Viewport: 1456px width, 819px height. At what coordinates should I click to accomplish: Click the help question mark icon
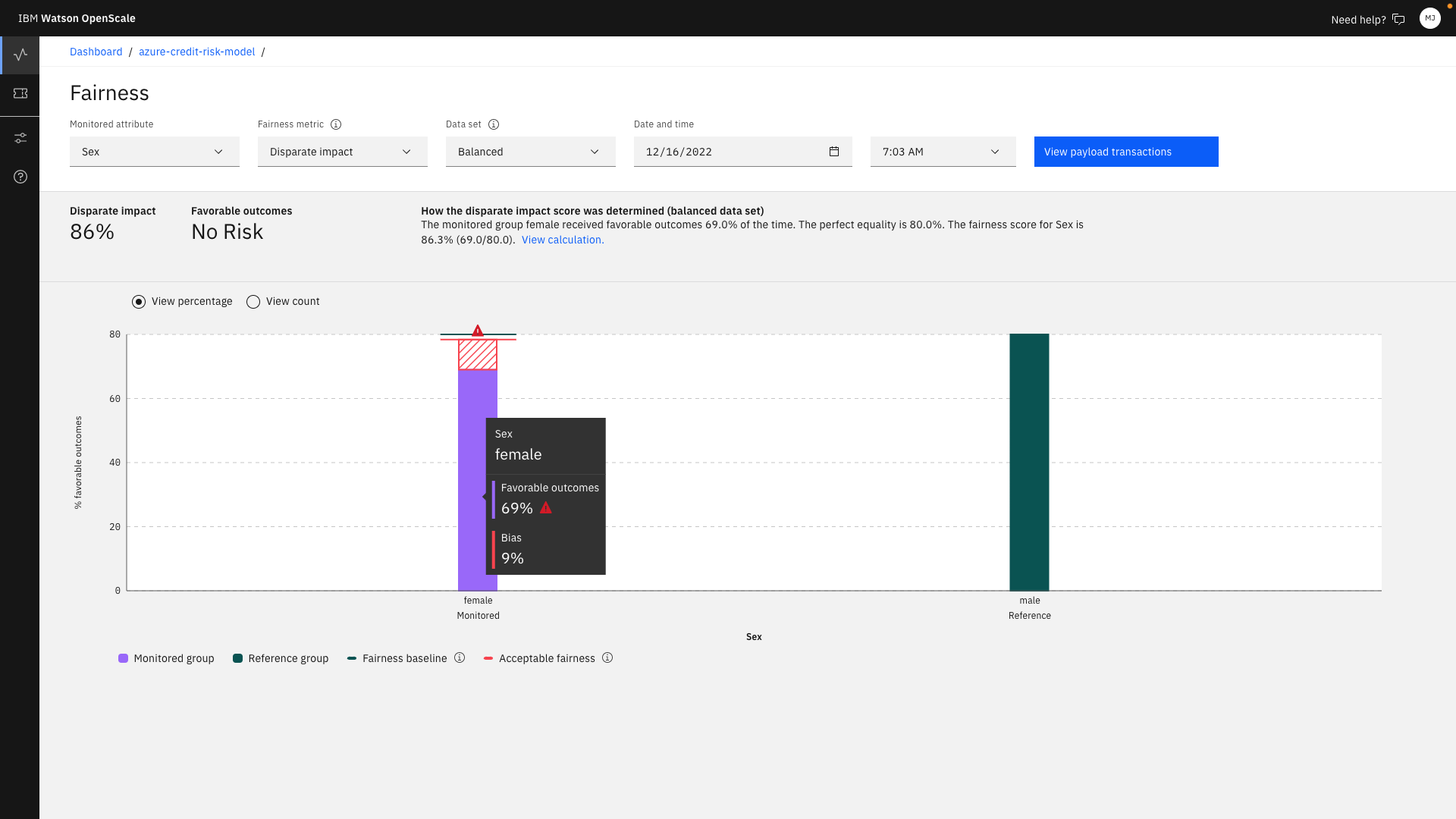point(20,177)
